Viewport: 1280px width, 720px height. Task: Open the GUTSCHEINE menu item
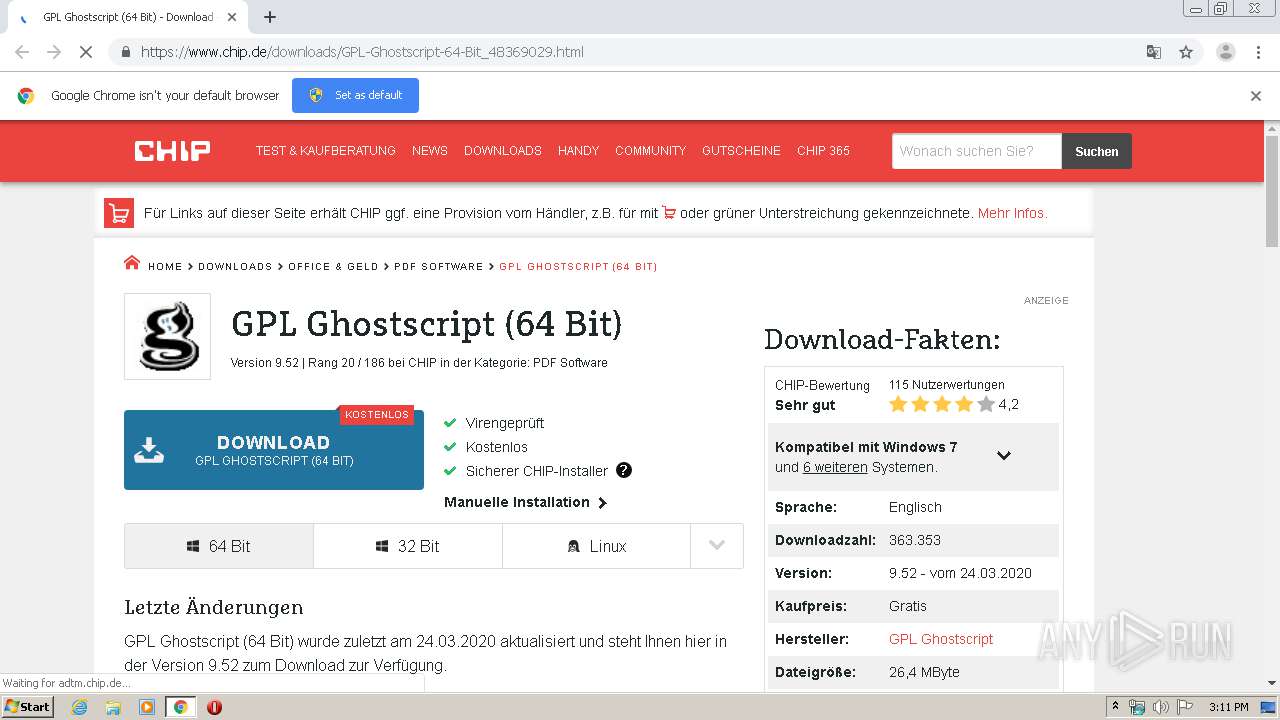(x=741, y=151)
